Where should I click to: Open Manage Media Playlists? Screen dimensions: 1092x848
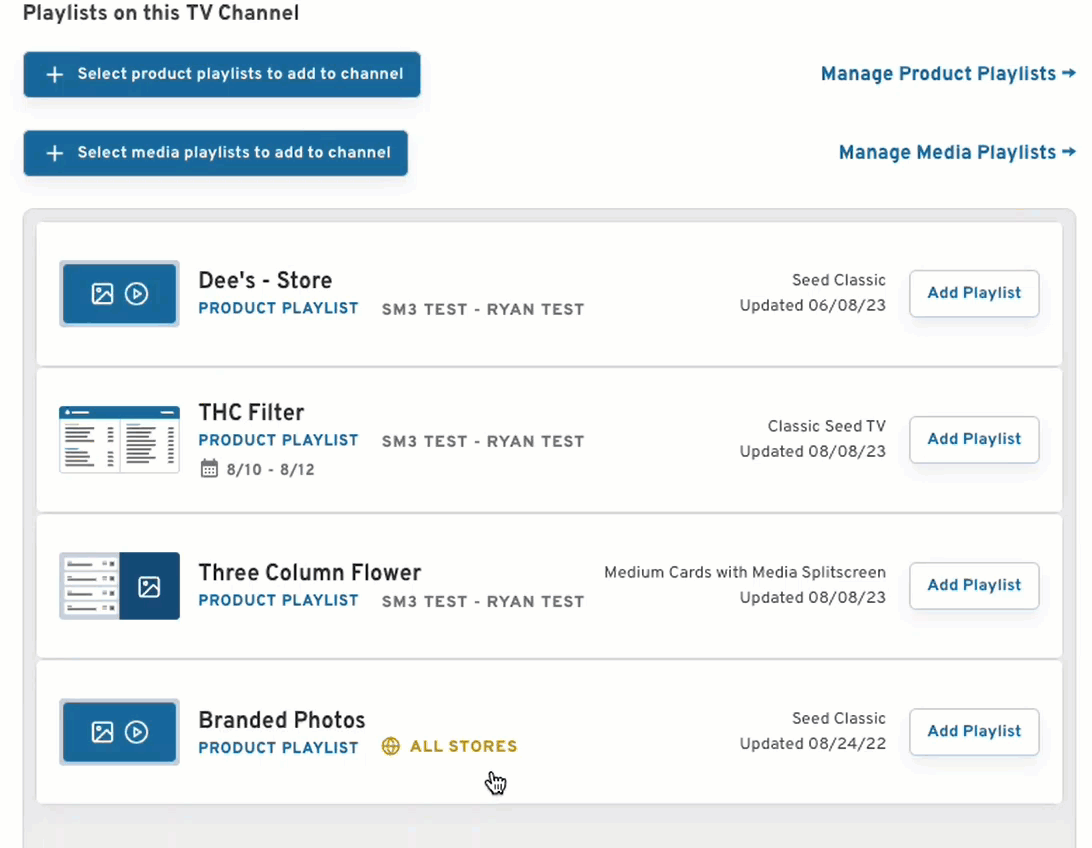(x=955, y=152)
